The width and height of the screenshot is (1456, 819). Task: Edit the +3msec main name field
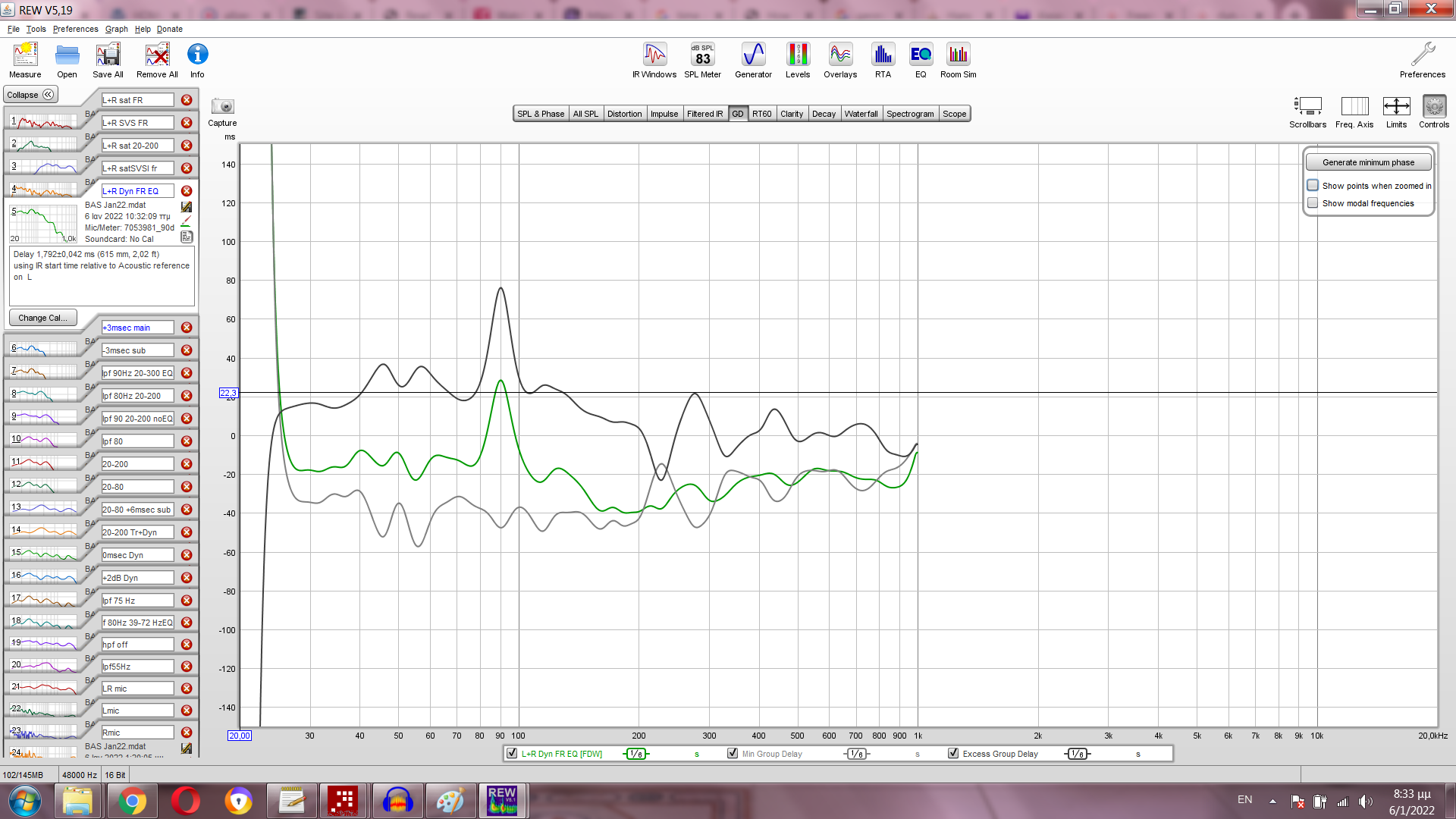click(x=137, y=328)
